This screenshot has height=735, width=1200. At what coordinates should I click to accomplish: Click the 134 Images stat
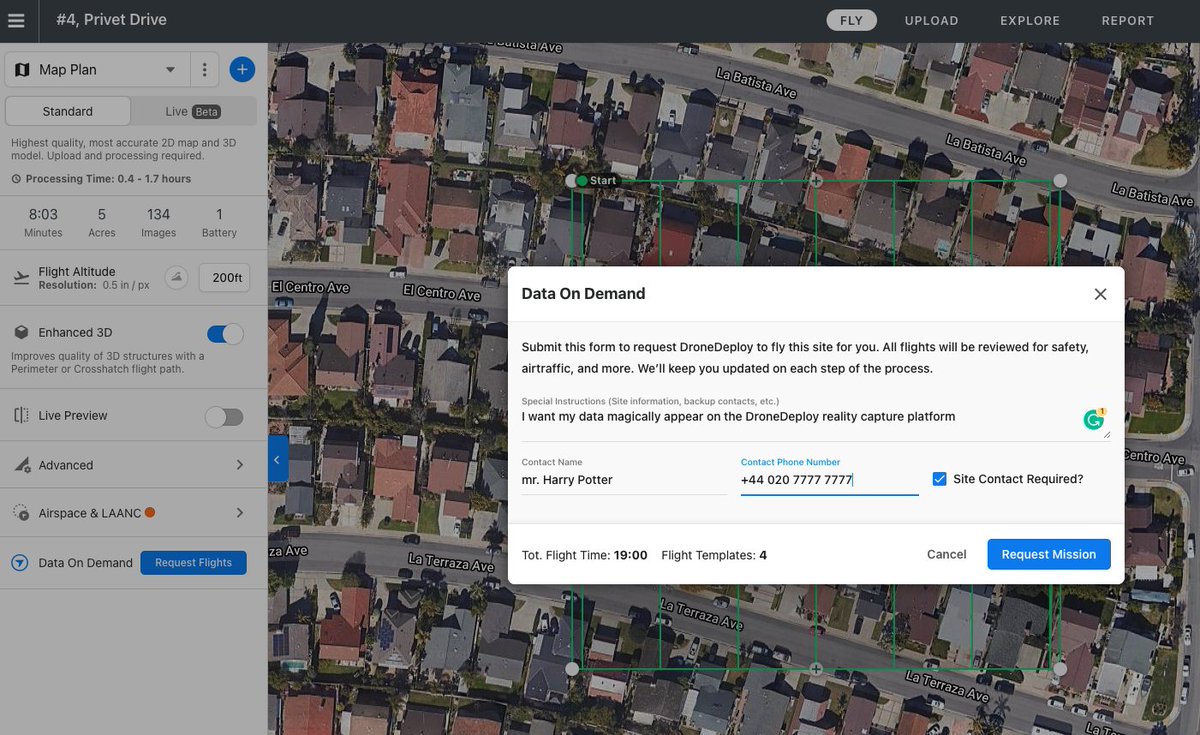(x=158, y=223)
